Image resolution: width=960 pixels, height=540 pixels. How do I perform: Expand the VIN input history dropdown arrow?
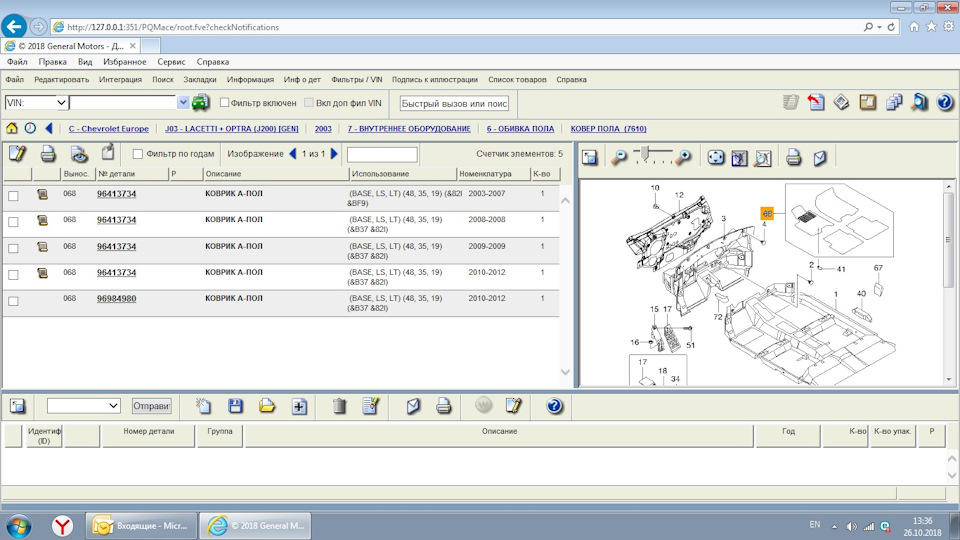[182, 103]
